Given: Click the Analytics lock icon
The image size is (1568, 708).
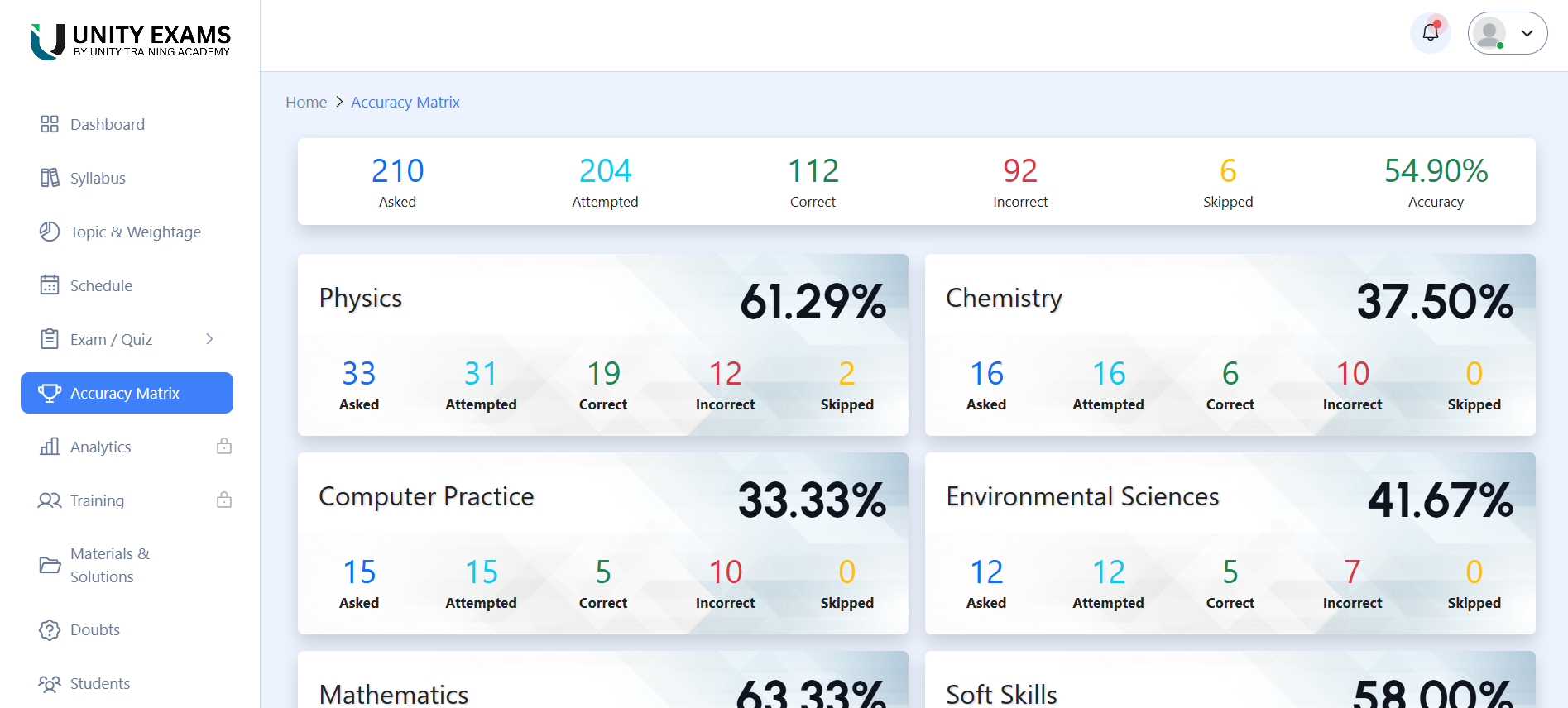Looking at the screenshot, I should coord(224,447).
